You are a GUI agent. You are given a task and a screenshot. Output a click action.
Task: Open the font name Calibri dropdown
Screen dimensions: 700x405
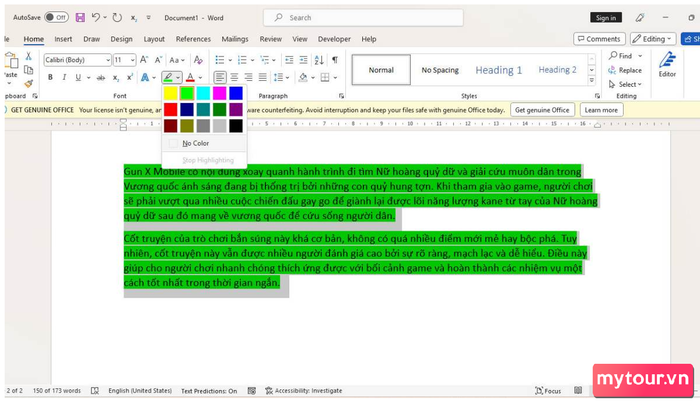tap(108, 60)
